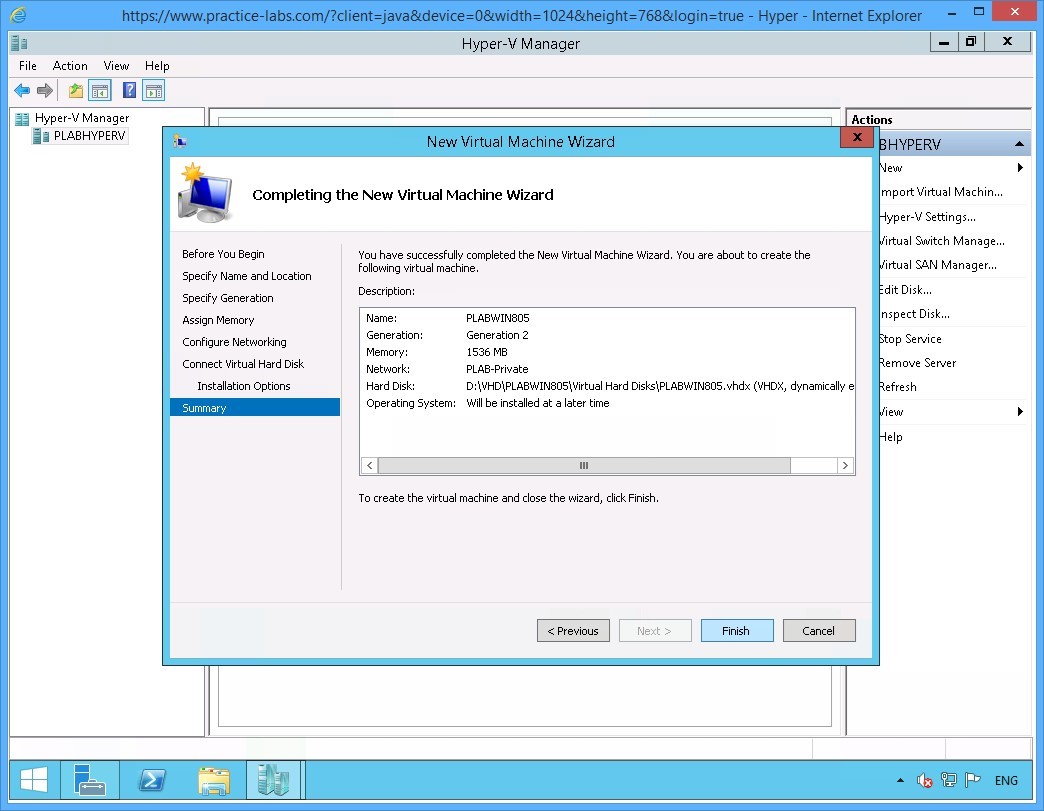This screenshot has height=811, width=1044.
Task: Click Finish to create the virtual machine
Action: click(x=737, y=630)
